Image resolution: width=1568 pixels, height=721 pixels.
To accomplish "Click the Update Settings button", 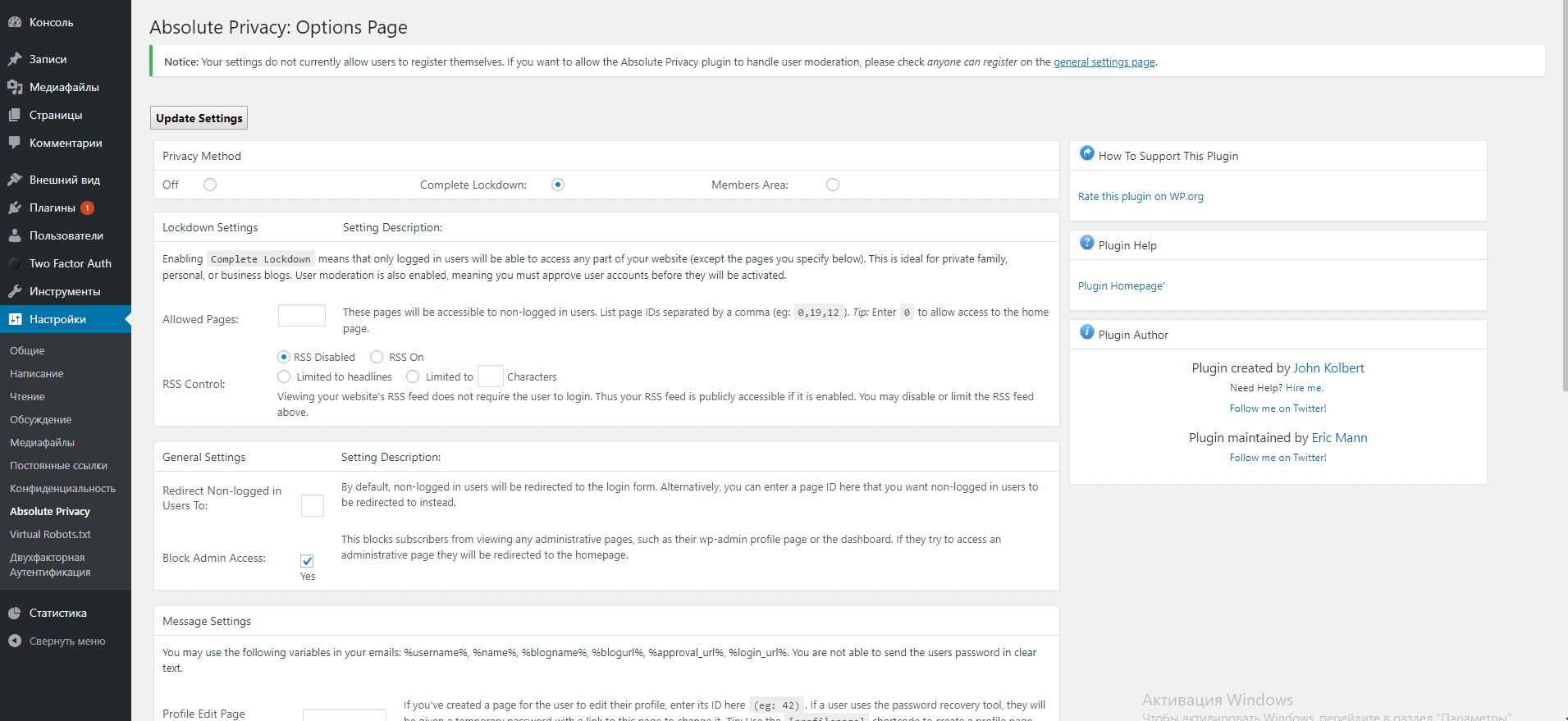I will coord(199,118).
